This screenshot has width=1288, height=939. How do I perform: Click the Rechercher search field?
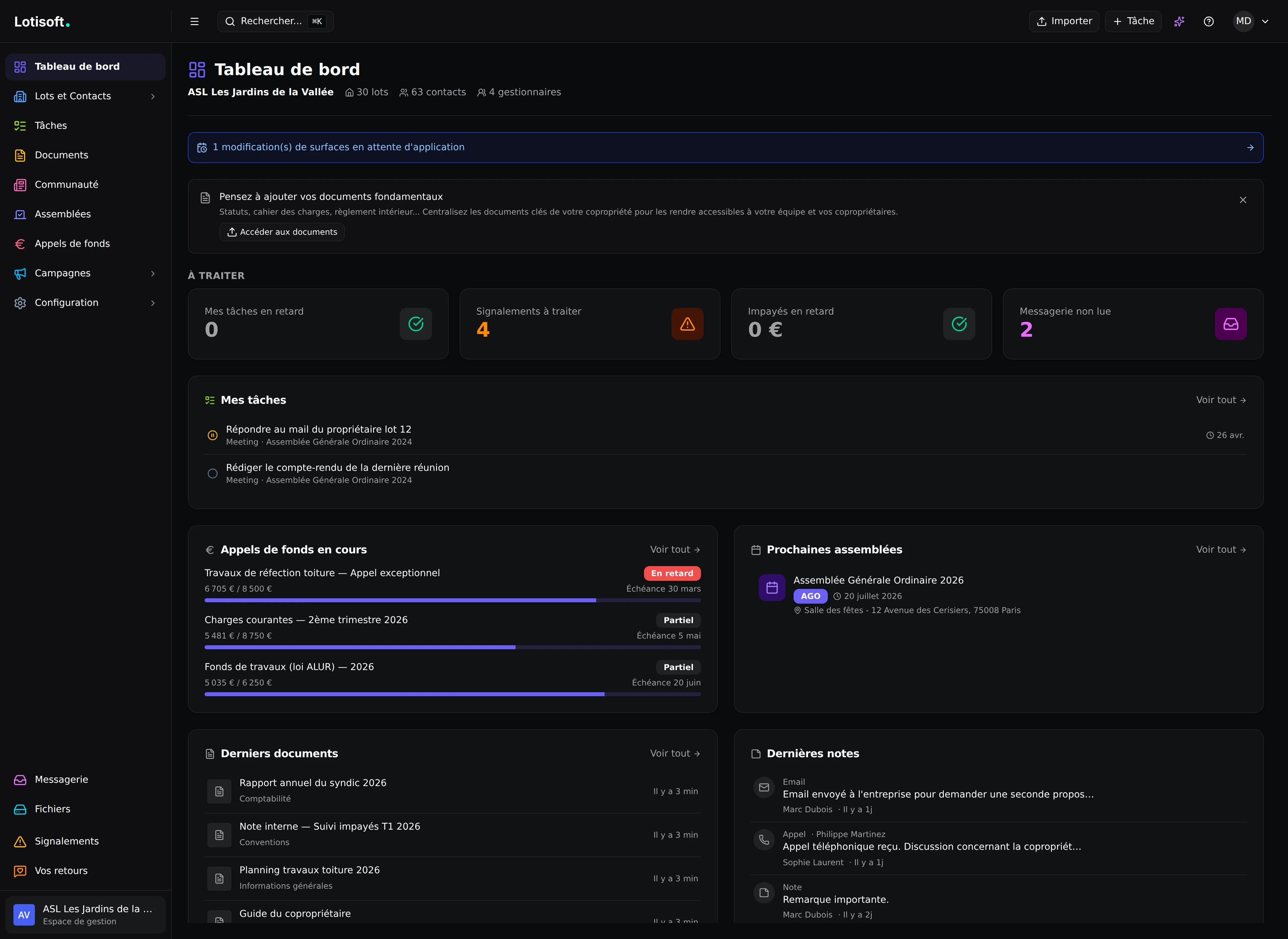(275, 21)
